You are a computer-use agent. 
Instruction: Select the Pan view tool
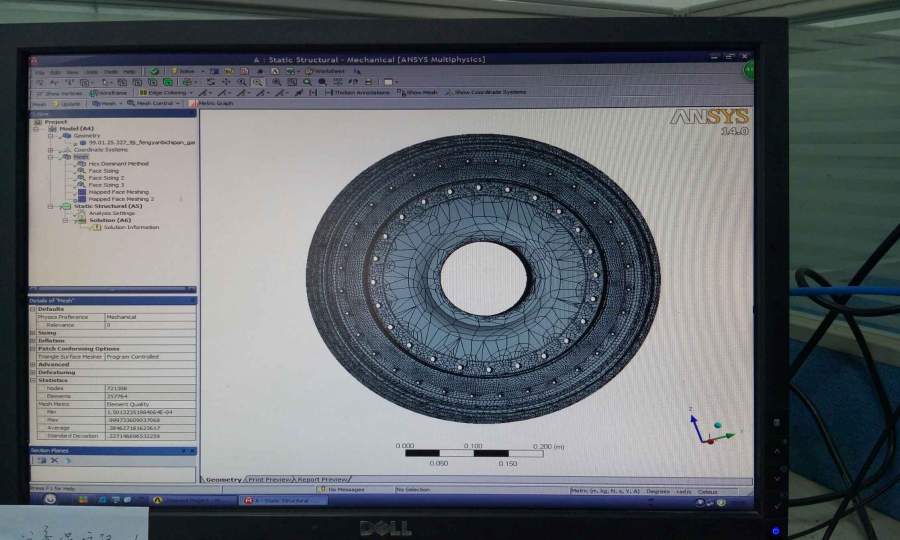(226, 82)
